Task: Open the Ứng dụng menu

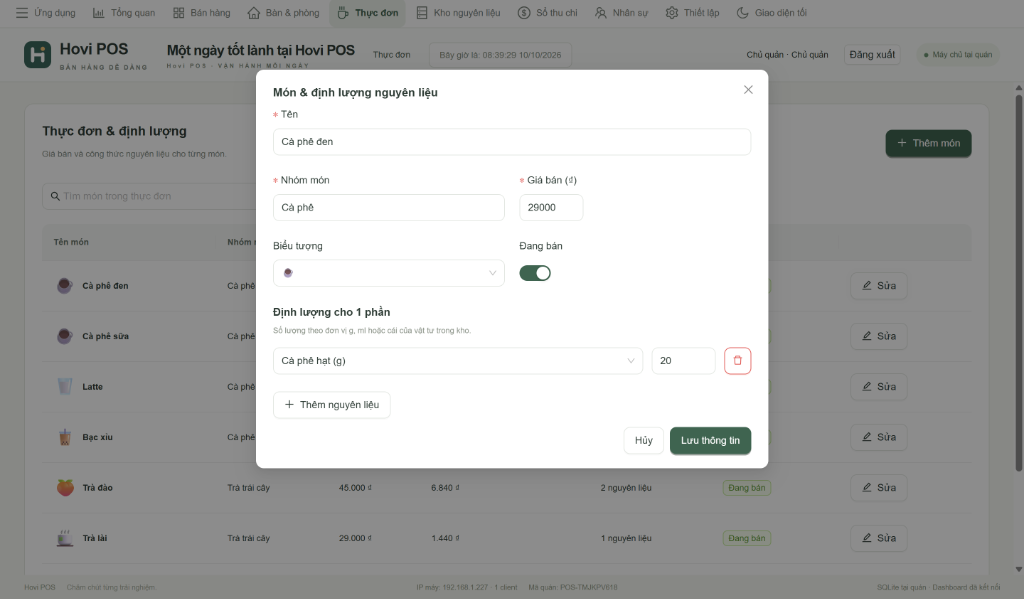Action: [46, 12]
